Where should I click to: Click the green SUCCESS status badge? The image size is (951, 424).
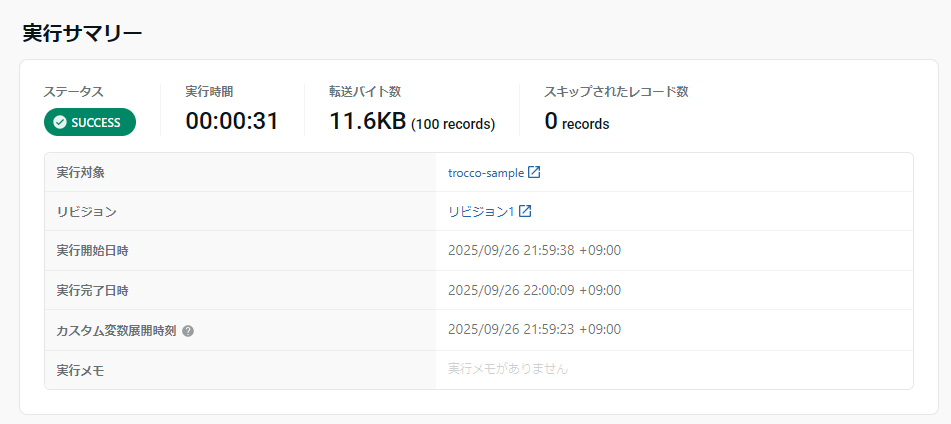(x=89, y=122)
